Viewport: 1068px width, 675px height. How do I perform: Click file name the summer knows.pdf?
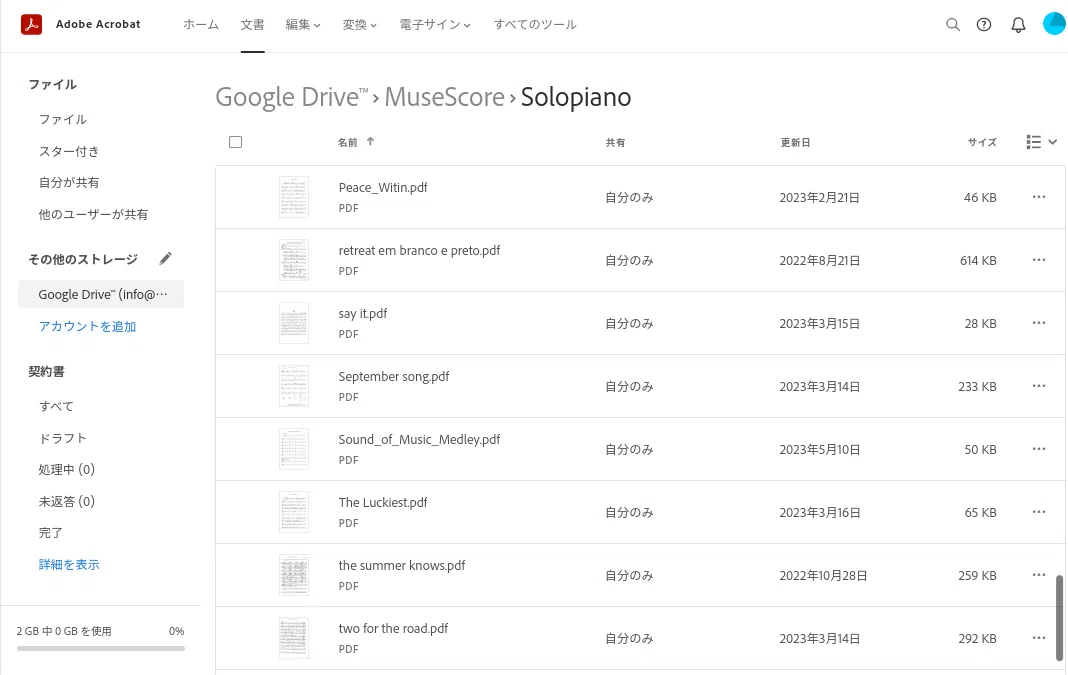click(x=402, y=565)
